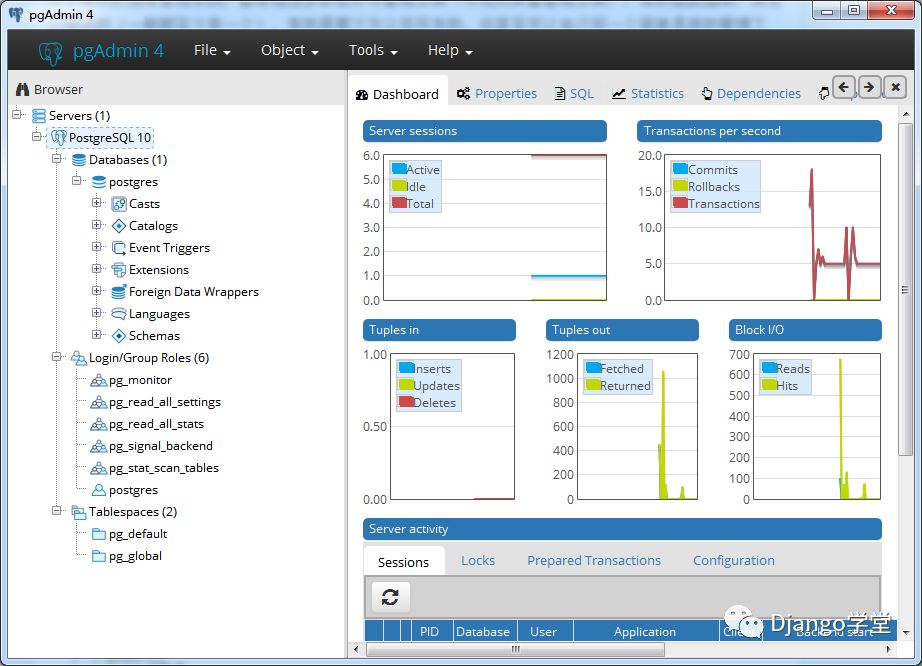Click the Catalogs diamond icon
Viewport: 922px width, 666px height.
tap(119, 226)
